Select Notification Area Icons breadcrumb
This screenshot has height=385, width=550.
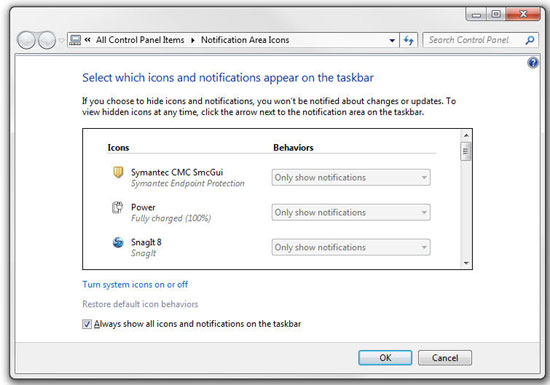tap(245, 40)
